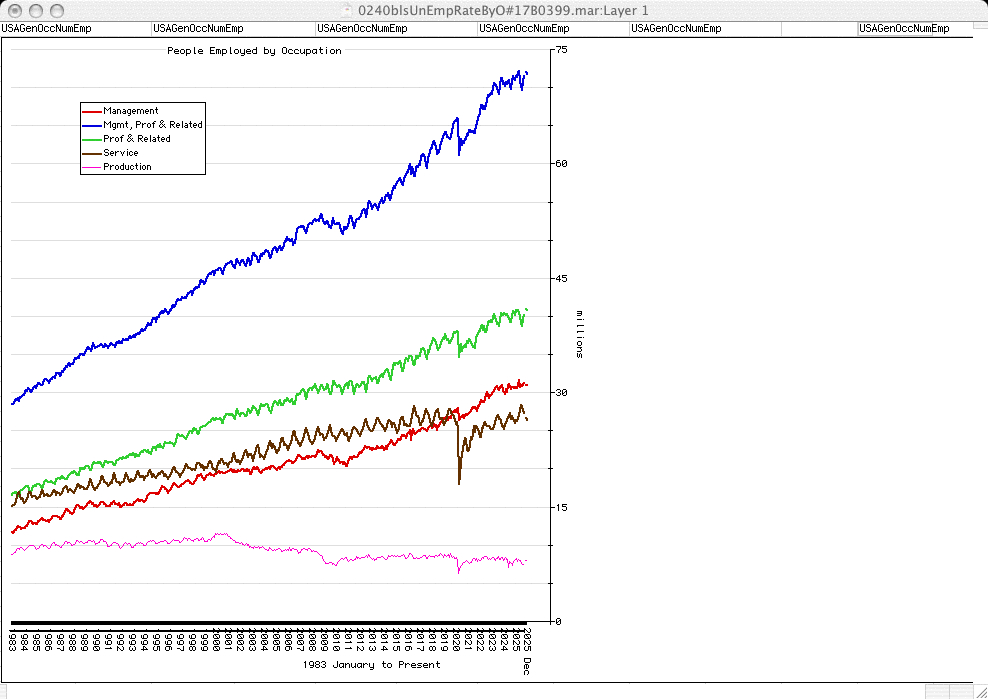Click the 'People Employed by Occupation' chart title
Viewport: 988px width, 699px height.
point(254,51)
